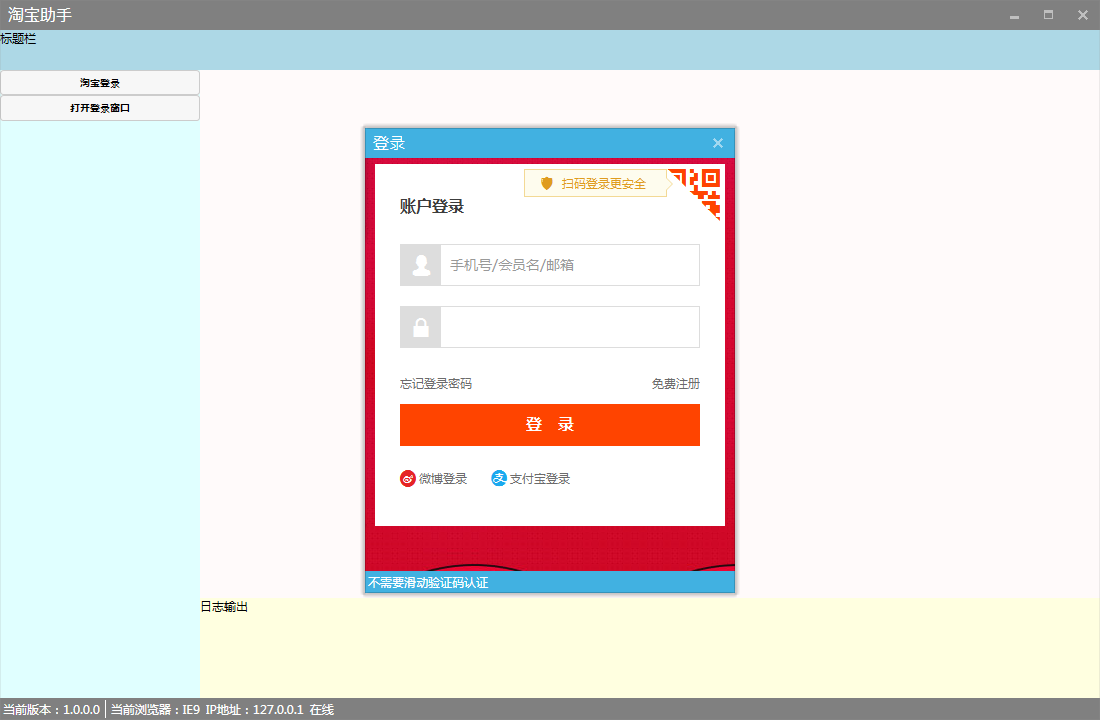Click the shield icon in scan tip
This screenshot has width=1100, height=720.
point(546,183)
